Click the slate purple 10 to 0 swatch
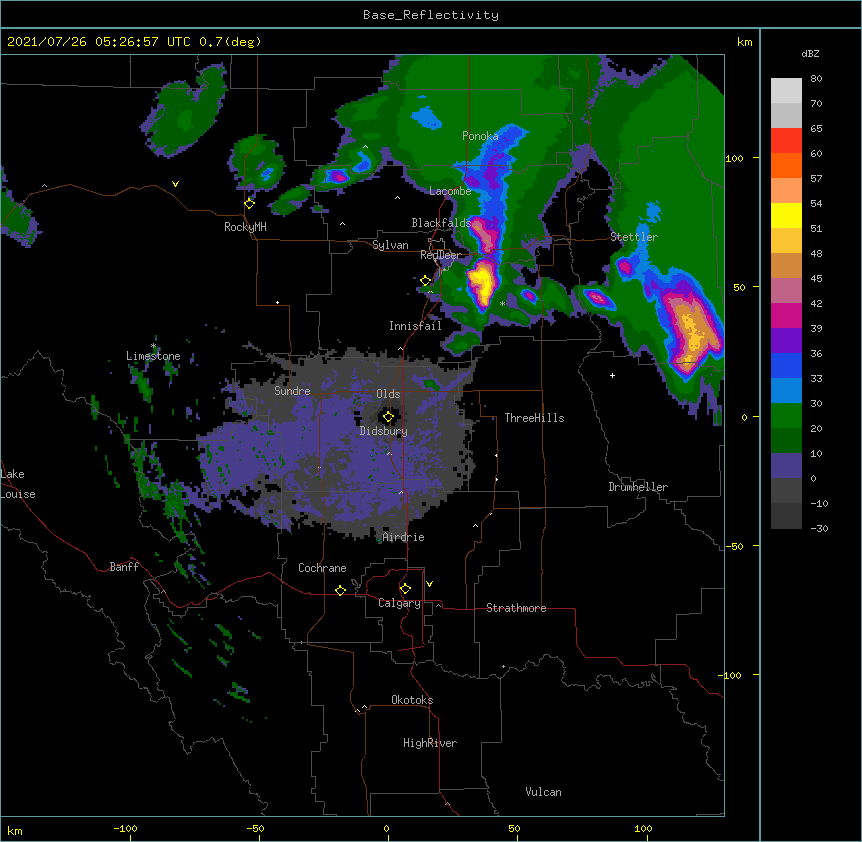 coord(786,466)
